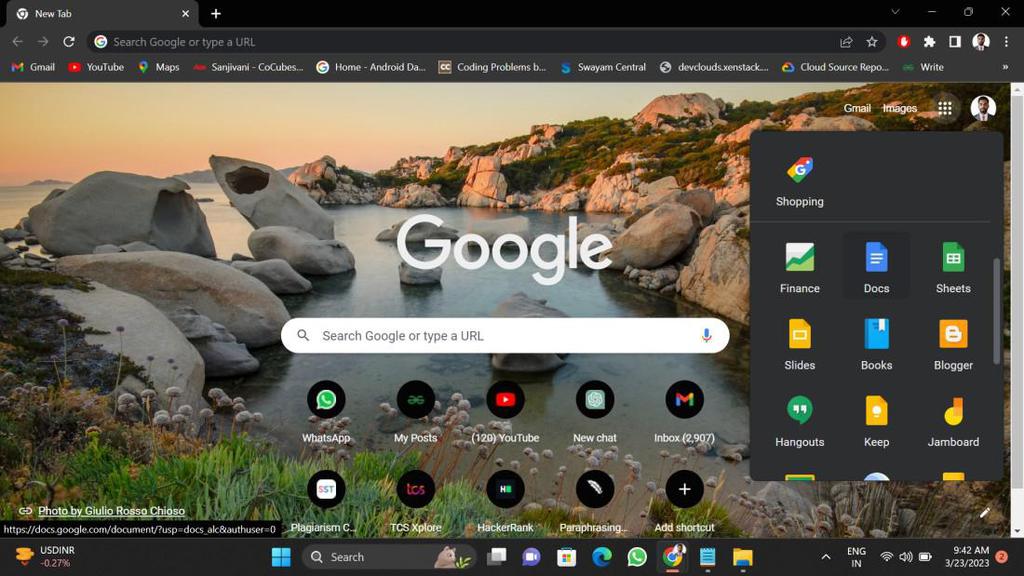Open Google Slides app
The image size is (1024, 576).
tap(799, 345)
